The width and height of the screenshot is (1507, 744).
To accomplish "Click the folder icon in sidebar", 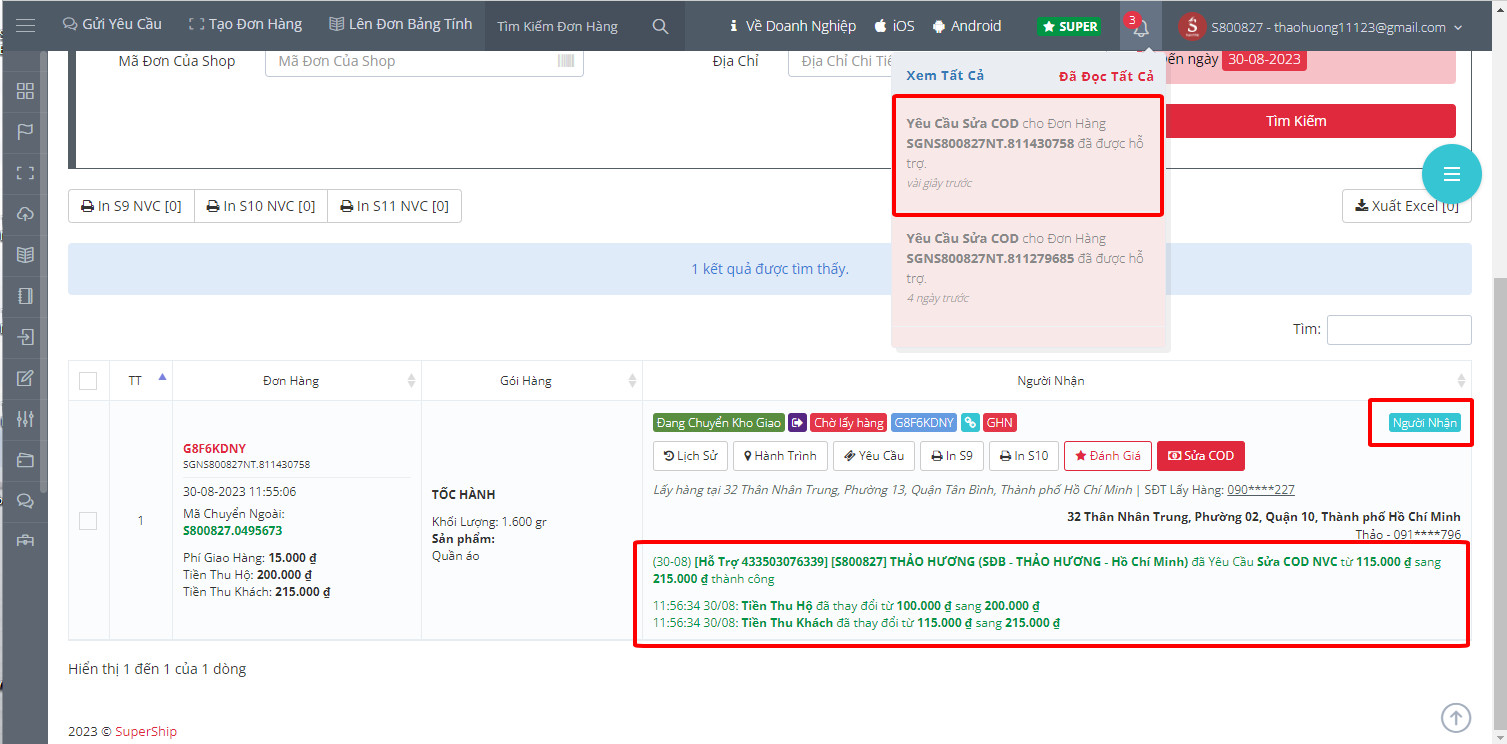I will tap(25, 460).
